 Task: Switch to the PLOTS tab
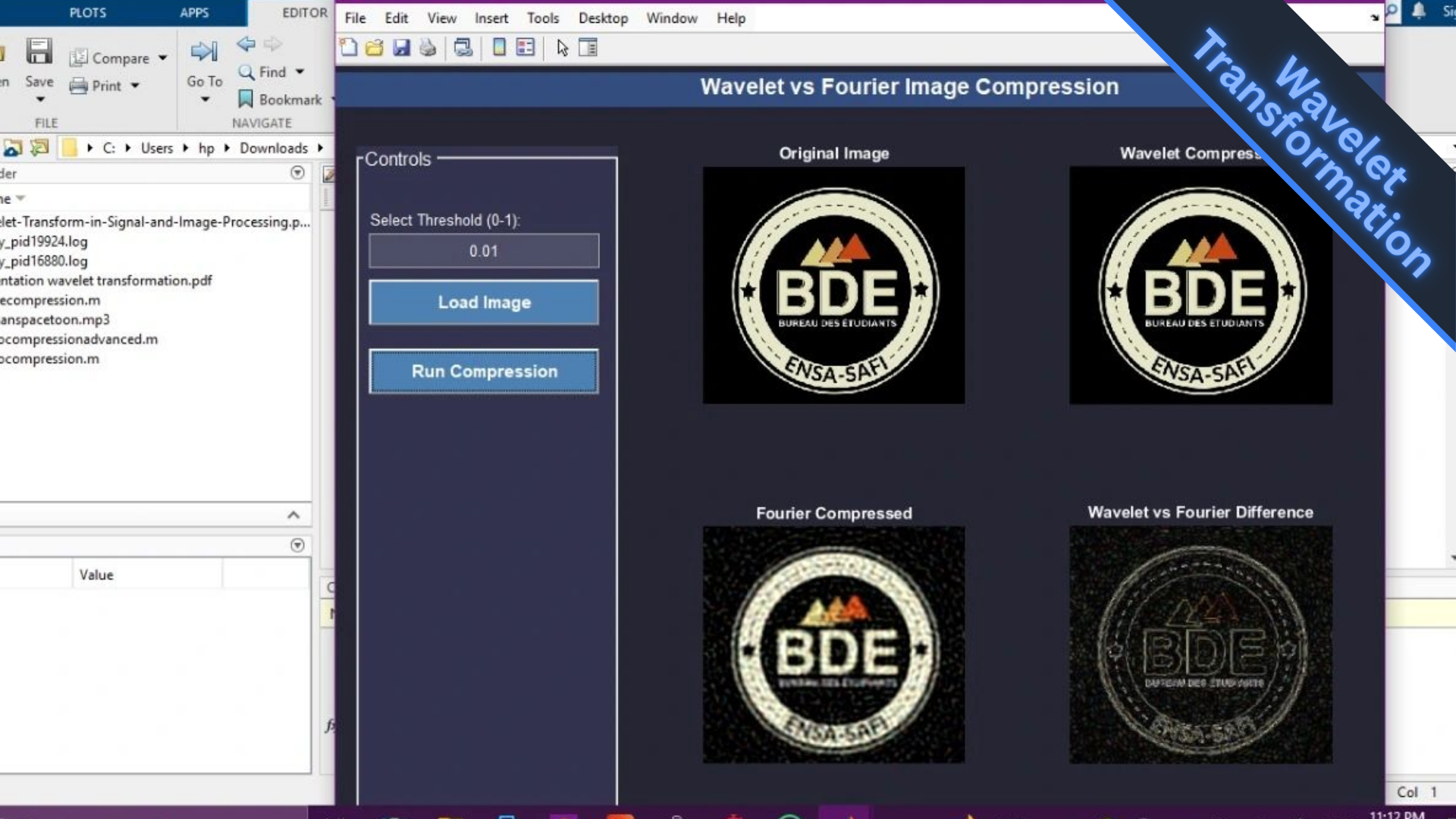coord(87,13)
